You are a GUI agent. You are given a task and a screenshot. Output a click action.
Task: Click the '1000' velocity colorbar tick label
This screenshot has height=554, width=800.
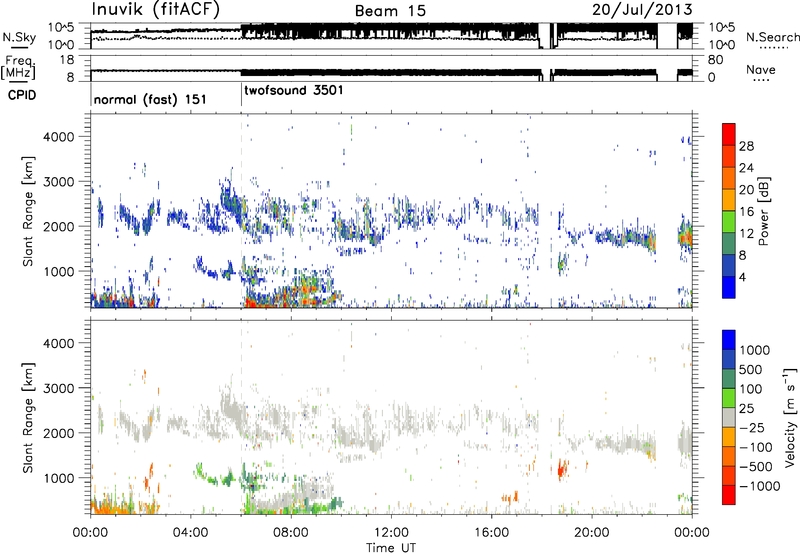[x=755, y=350]
